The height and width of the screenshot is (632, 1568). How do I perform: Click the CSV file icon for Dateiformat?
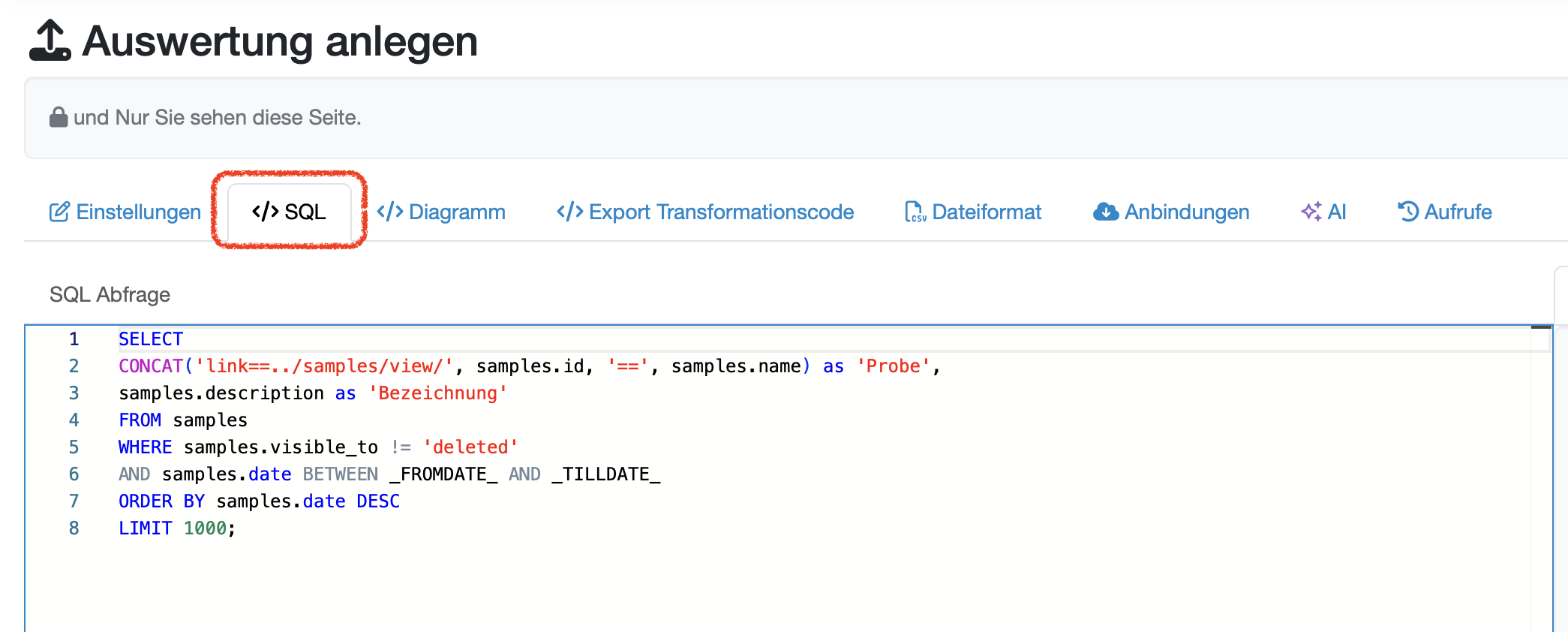(915, 212)
